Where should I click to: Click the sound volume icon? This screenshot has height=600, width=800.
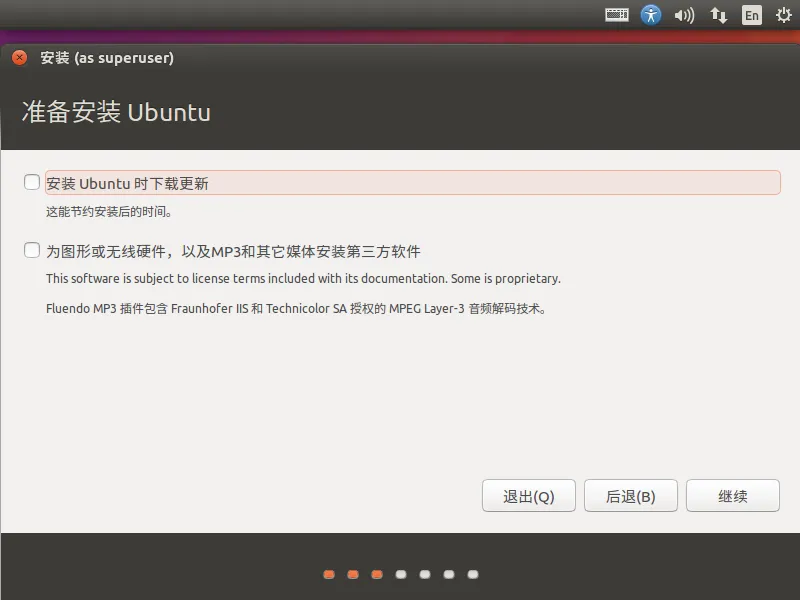(684, 16)
